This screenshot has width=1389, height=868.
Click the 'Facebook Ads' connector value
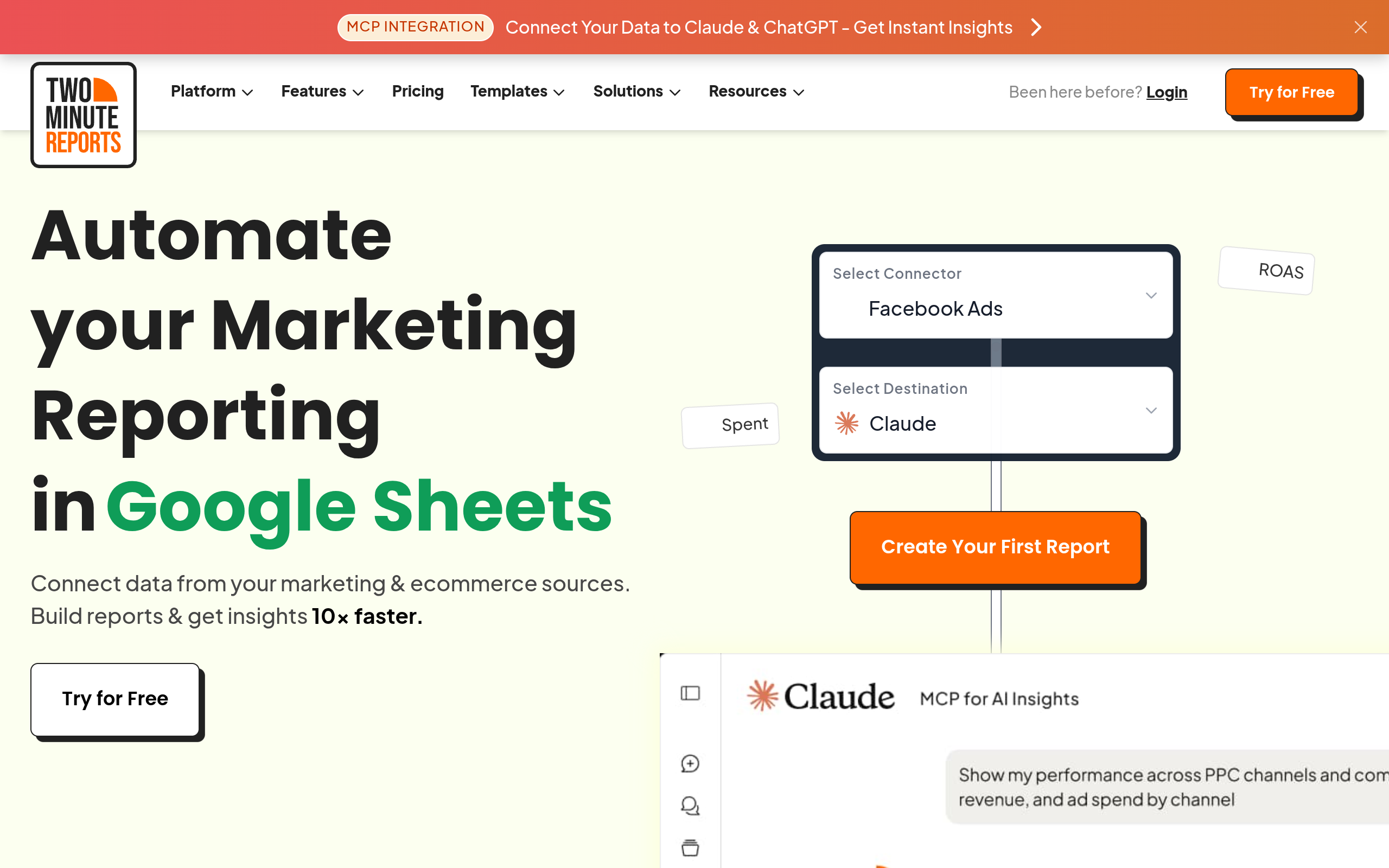[935, 309]
